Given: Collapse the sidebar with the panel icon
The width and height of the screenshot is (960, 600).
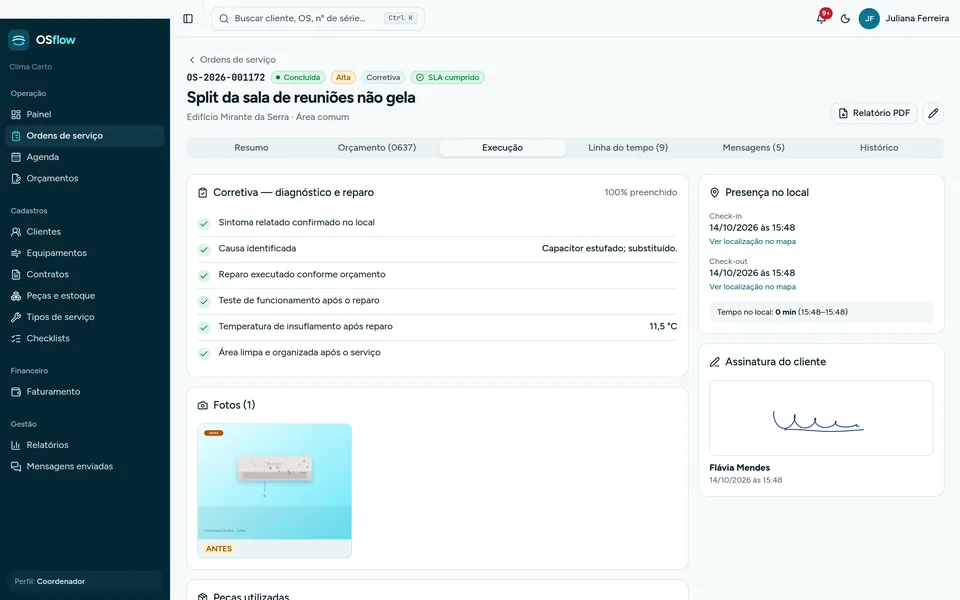Looking at the screenshot, I should pyautogui.click(x=188, y=18).
